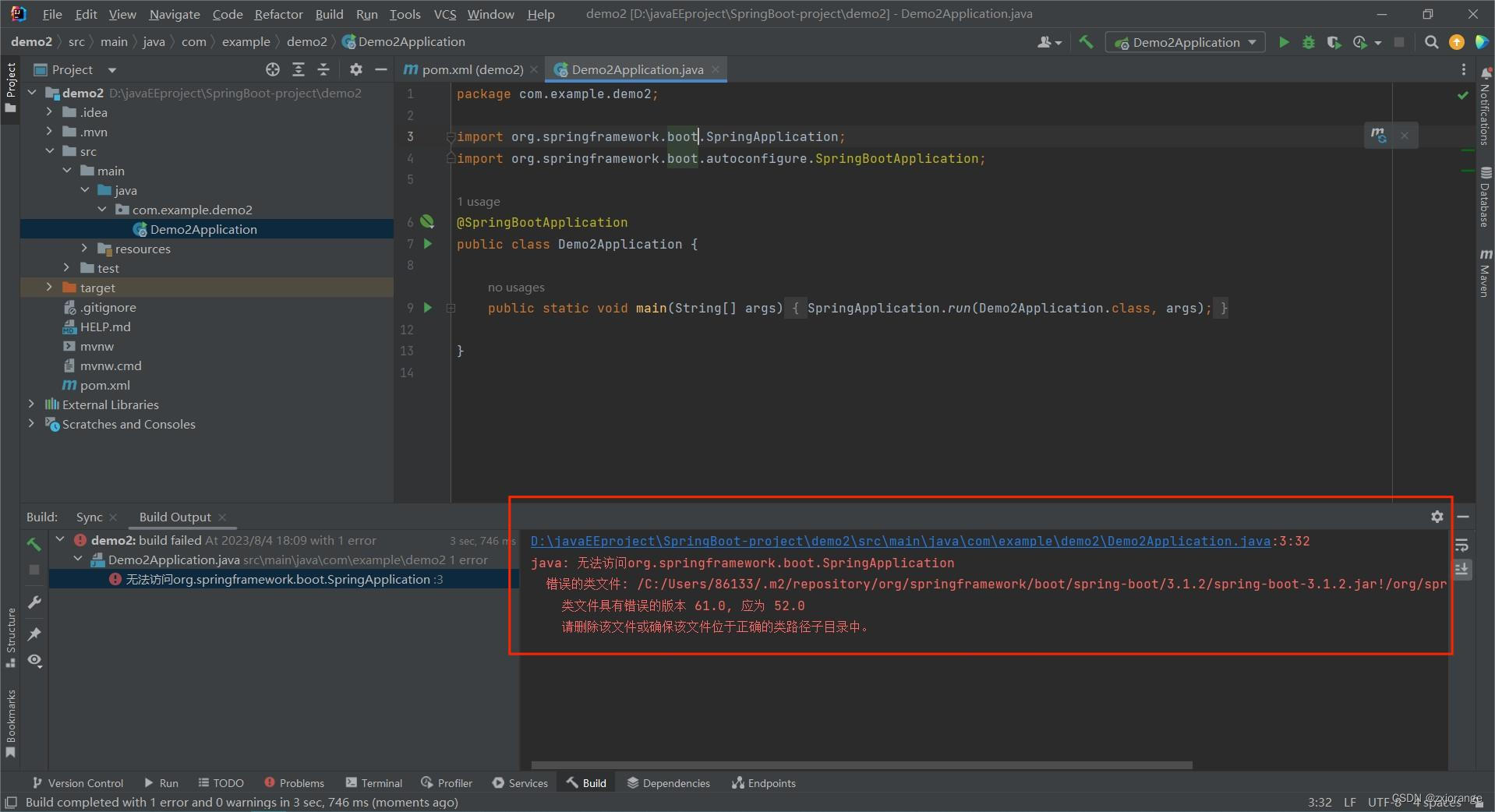This screenshot has height=812, width=1495.
Task: Open editor tabs more options menu
Action: 1463,69
